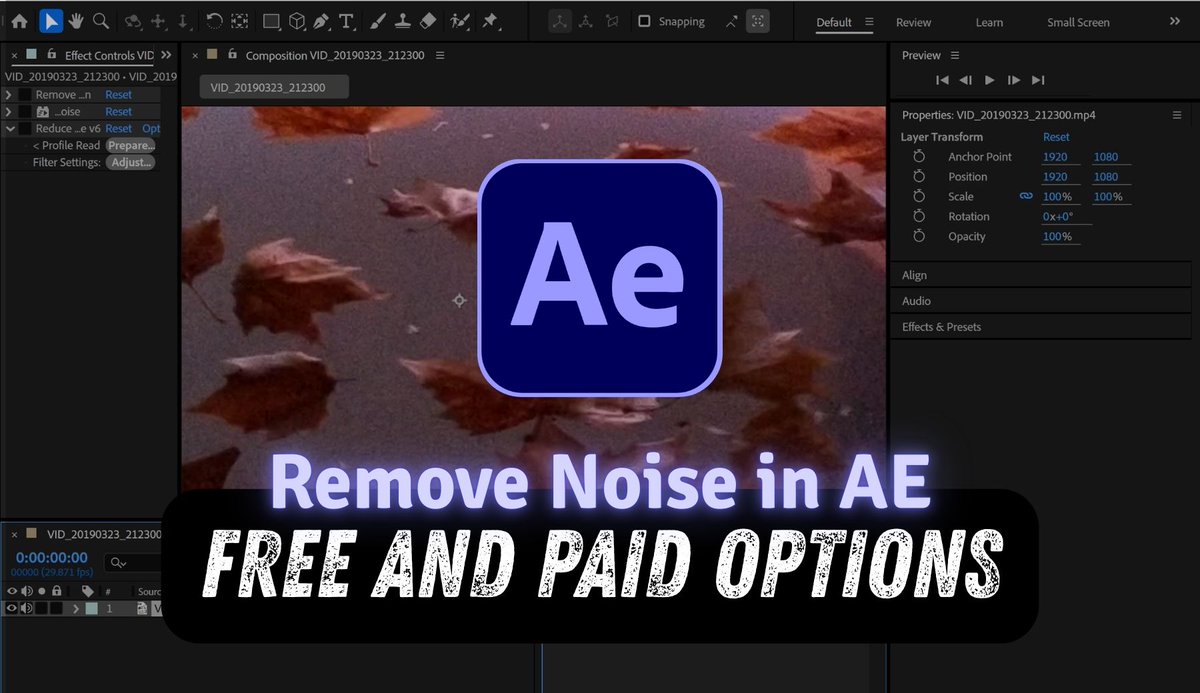The width and height of the screenshot is (1200, 693).
Task: Select the Brush tool
Action: [x=377, y=20]
